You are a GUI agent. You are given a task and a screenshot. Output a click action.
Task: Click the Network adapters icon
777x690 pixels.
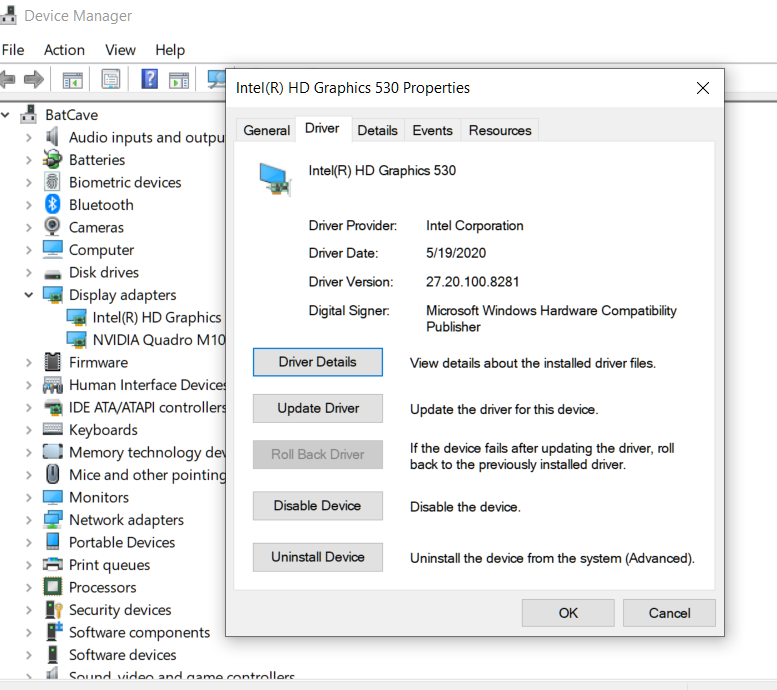click(53, 519)
